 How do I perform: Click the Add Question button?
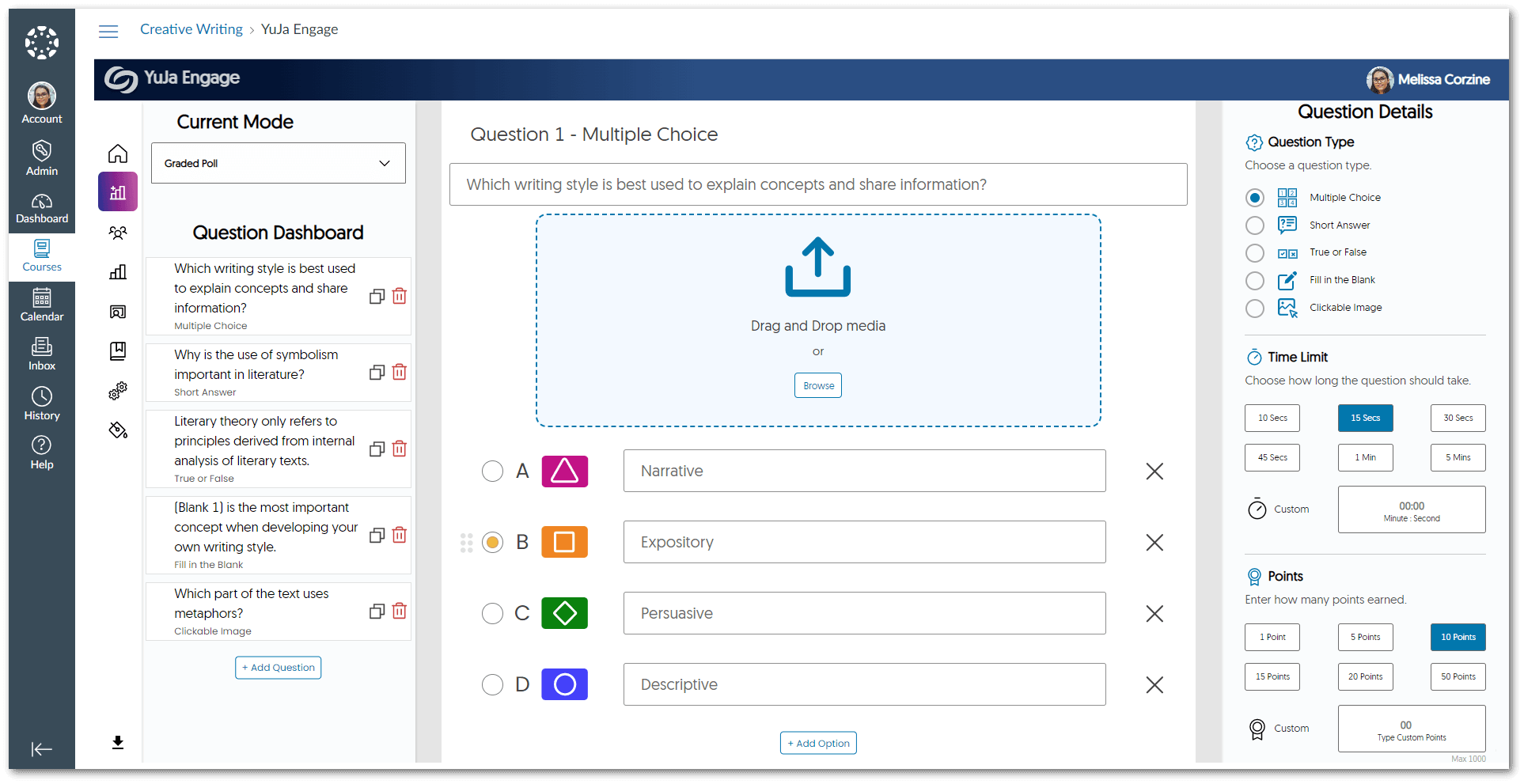pyautogui.click(x=278, y=668)
